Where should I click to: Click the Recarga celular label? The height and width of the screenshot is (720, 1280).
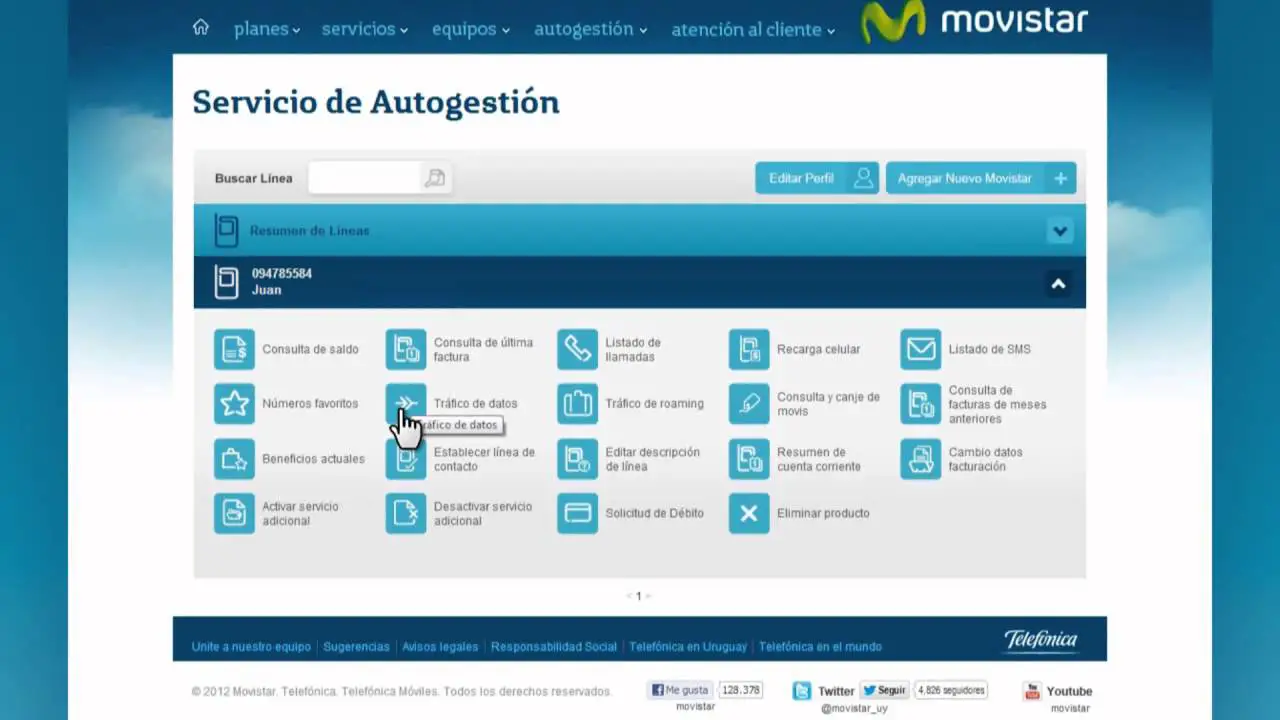click(x=818, y=349)
